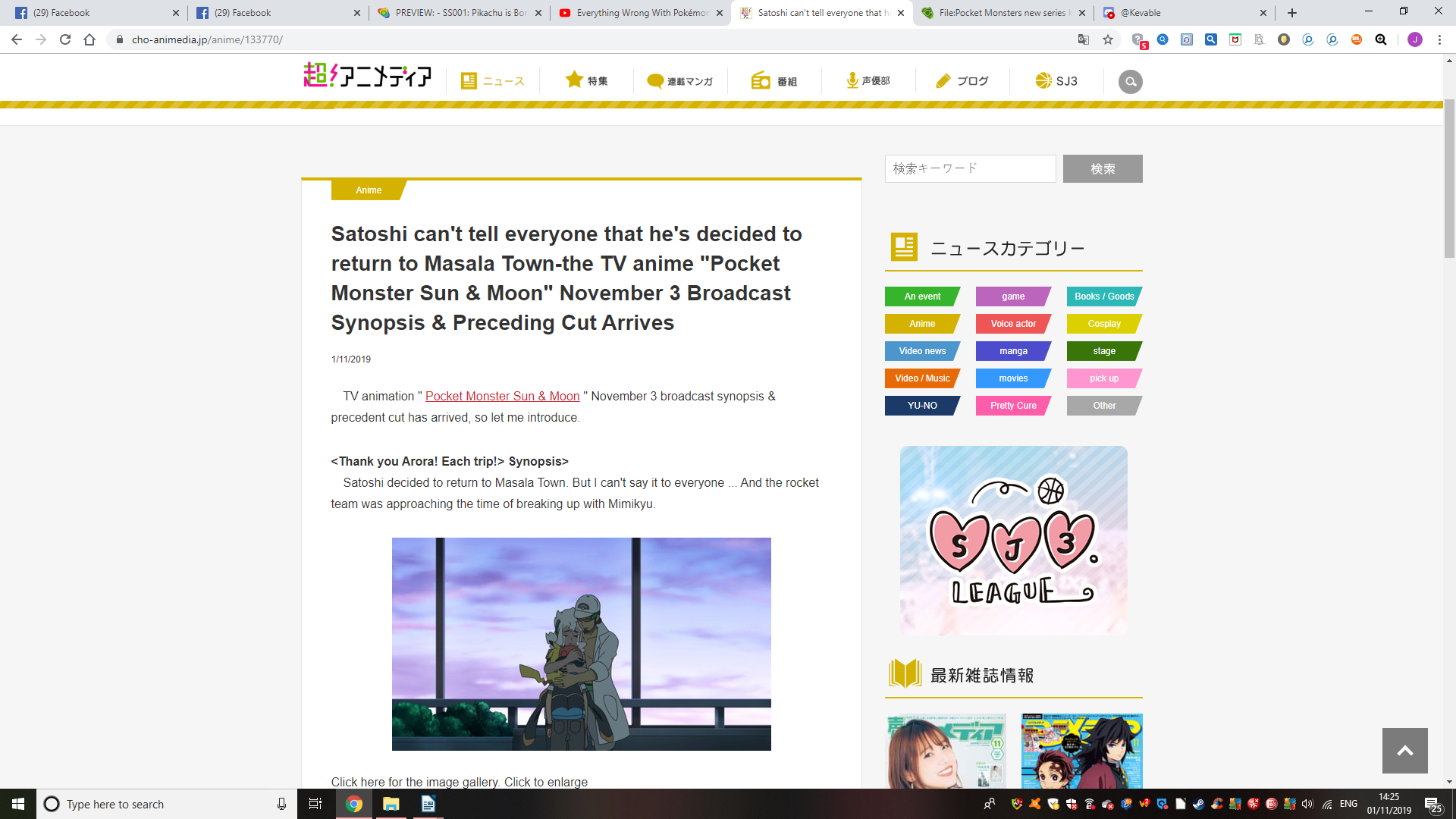Open the 声優部 voice actor menu
Image resolution: width=1456 pixels, height=819 pixels.
pyautogui.click(x=868, y=80)
